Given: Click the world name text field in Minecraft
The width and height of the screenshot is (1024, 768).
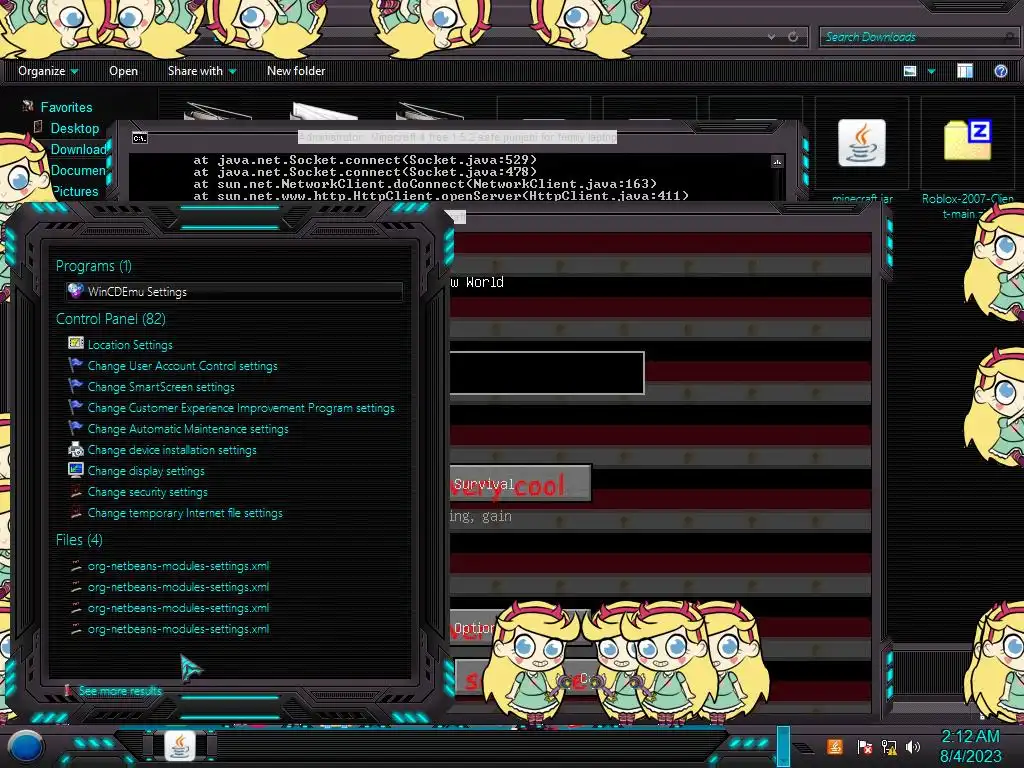Looking at the screenshot, I should coord(547,373).
